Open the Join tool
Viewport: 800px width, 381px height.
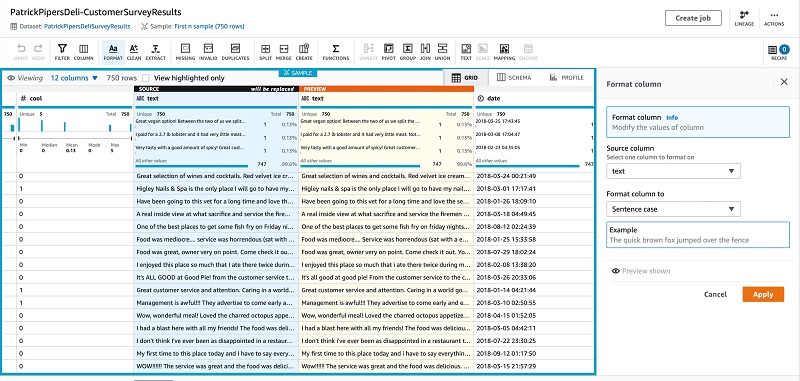[426, 52]
